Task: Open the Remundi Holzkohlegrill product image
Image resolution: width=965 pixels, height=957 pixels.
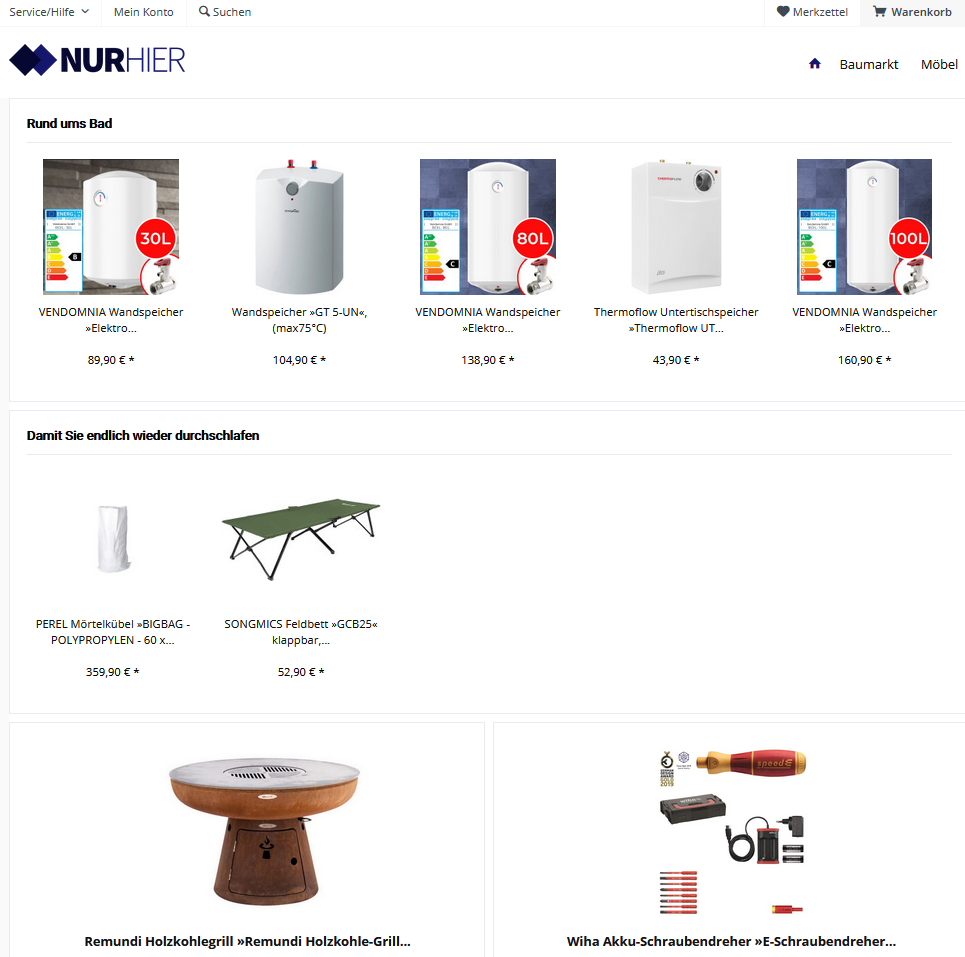Action: tap(265, 831)
